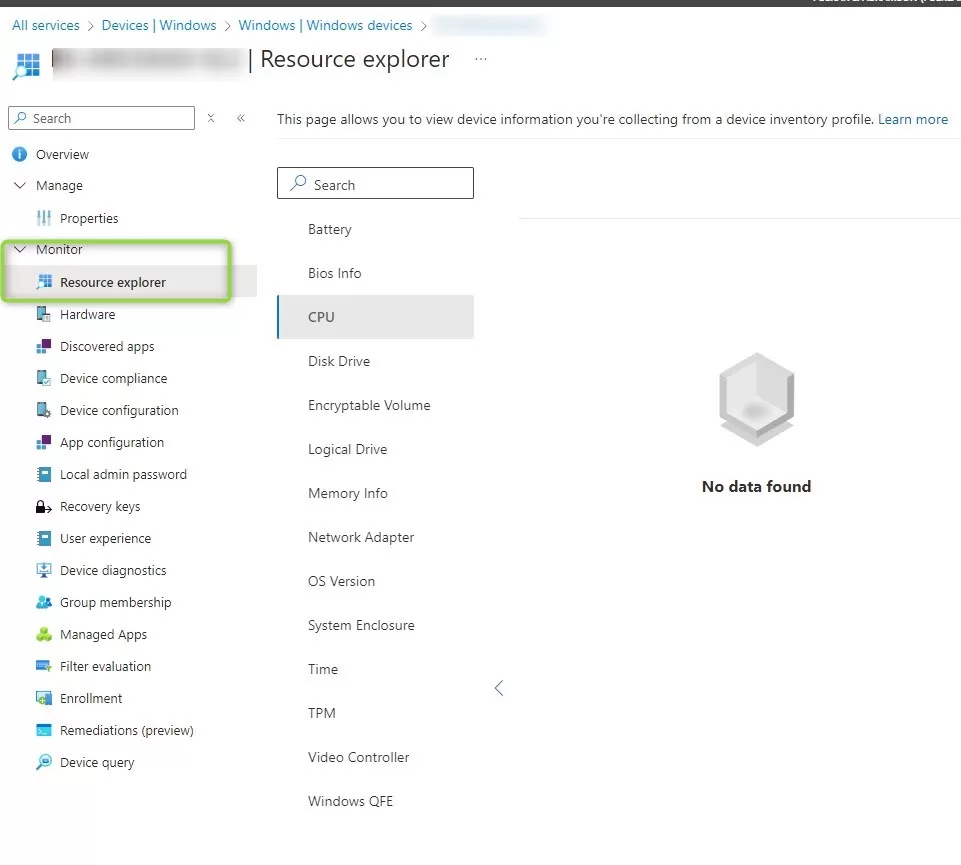
Task: Click the Resource explorer grid icon in sidebar
Action: pyautogui.click(x=44, y=282)
